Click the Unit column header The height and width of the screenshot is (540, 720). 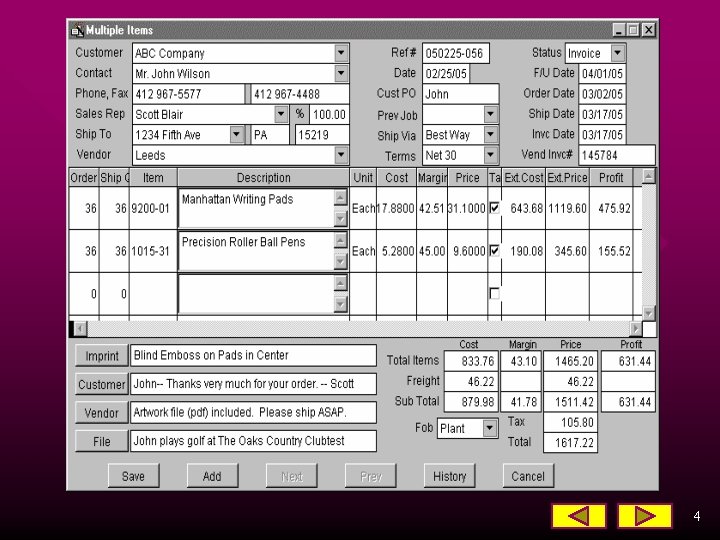click(x=363, y=178)
